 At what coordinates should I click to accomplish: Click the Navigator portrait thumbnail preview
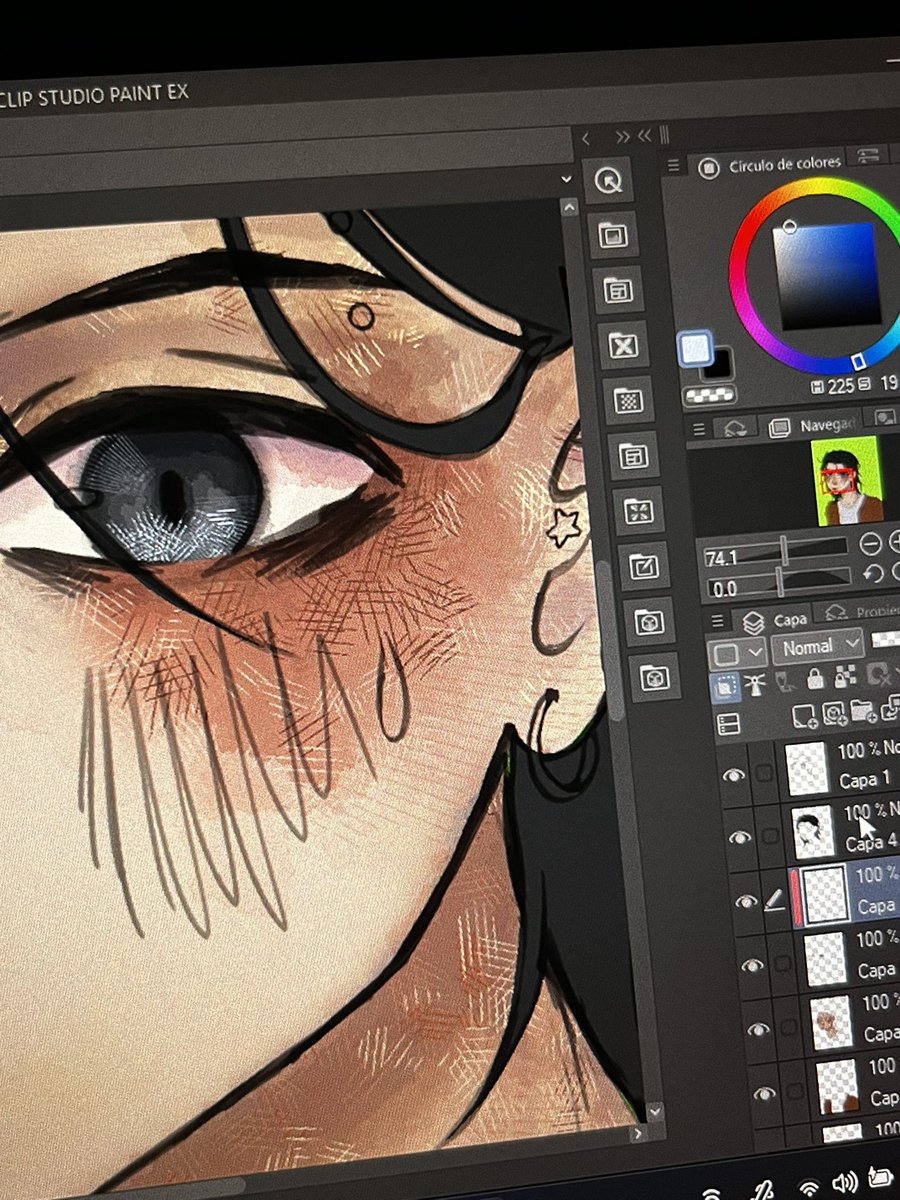click(x=846, y=480)
